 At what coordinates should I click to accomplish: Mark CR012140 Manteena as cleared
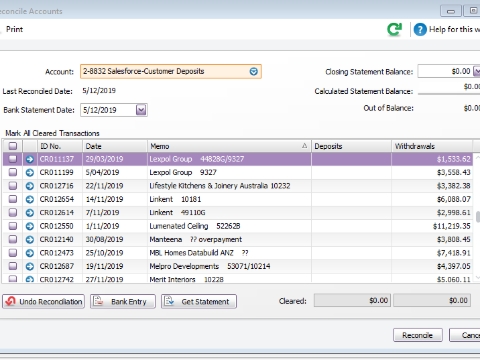[13, 239]
